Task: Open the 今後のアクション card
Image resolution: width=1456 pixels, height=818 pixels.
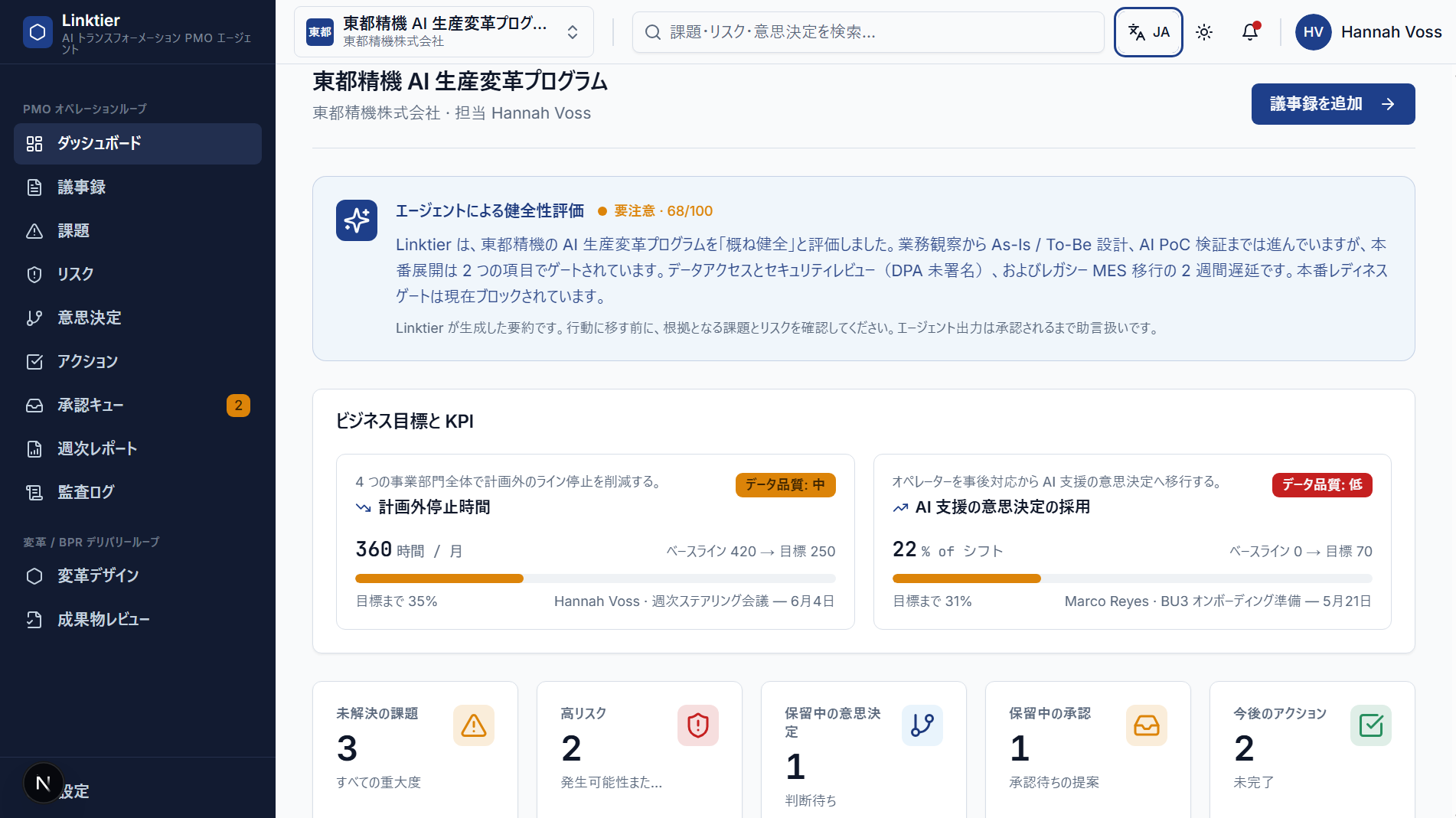Action: [1312, 750]
